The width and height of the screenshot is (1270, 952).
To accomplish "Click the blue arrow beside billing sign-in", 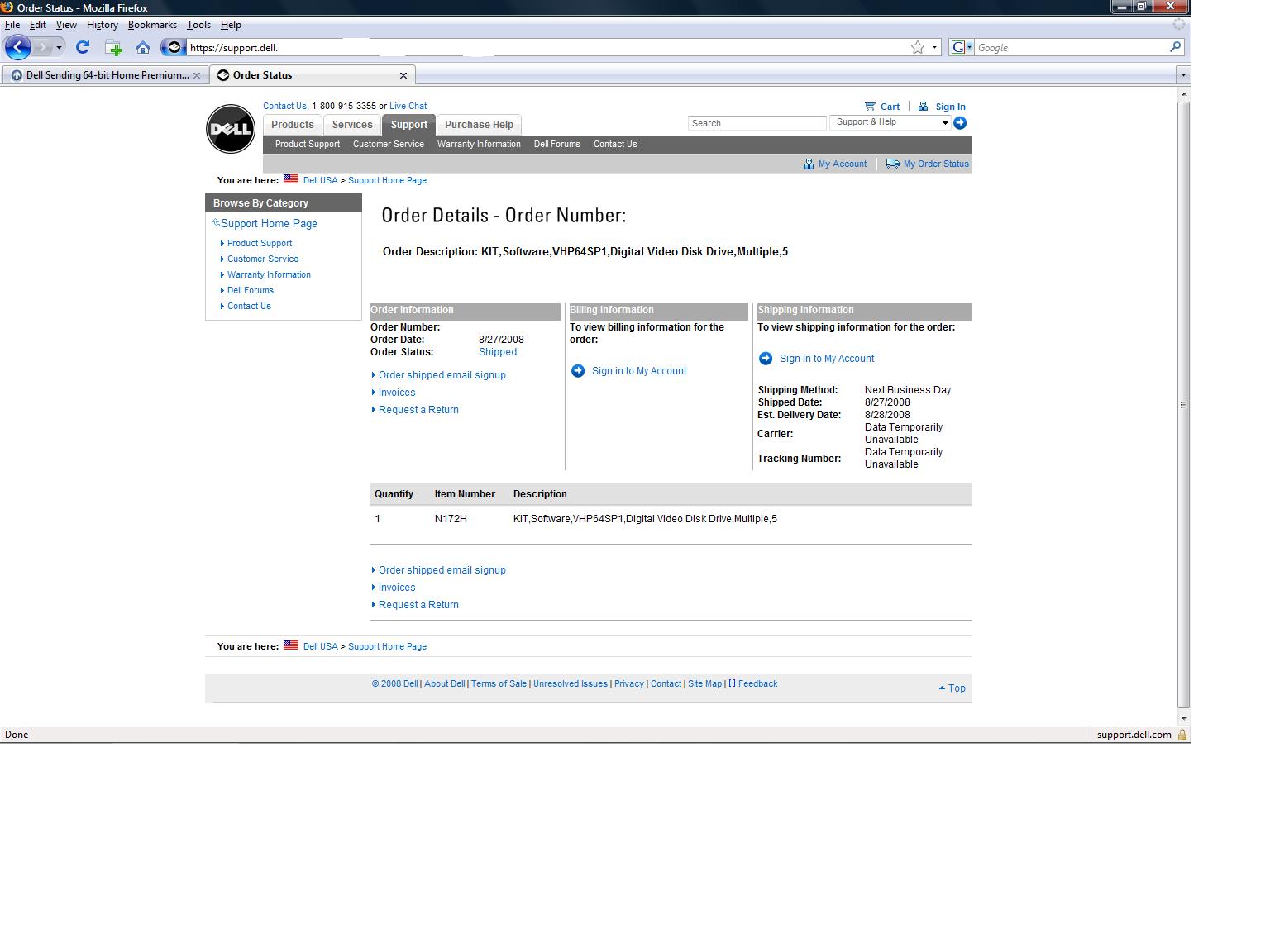I will click(x=578, y=371).
